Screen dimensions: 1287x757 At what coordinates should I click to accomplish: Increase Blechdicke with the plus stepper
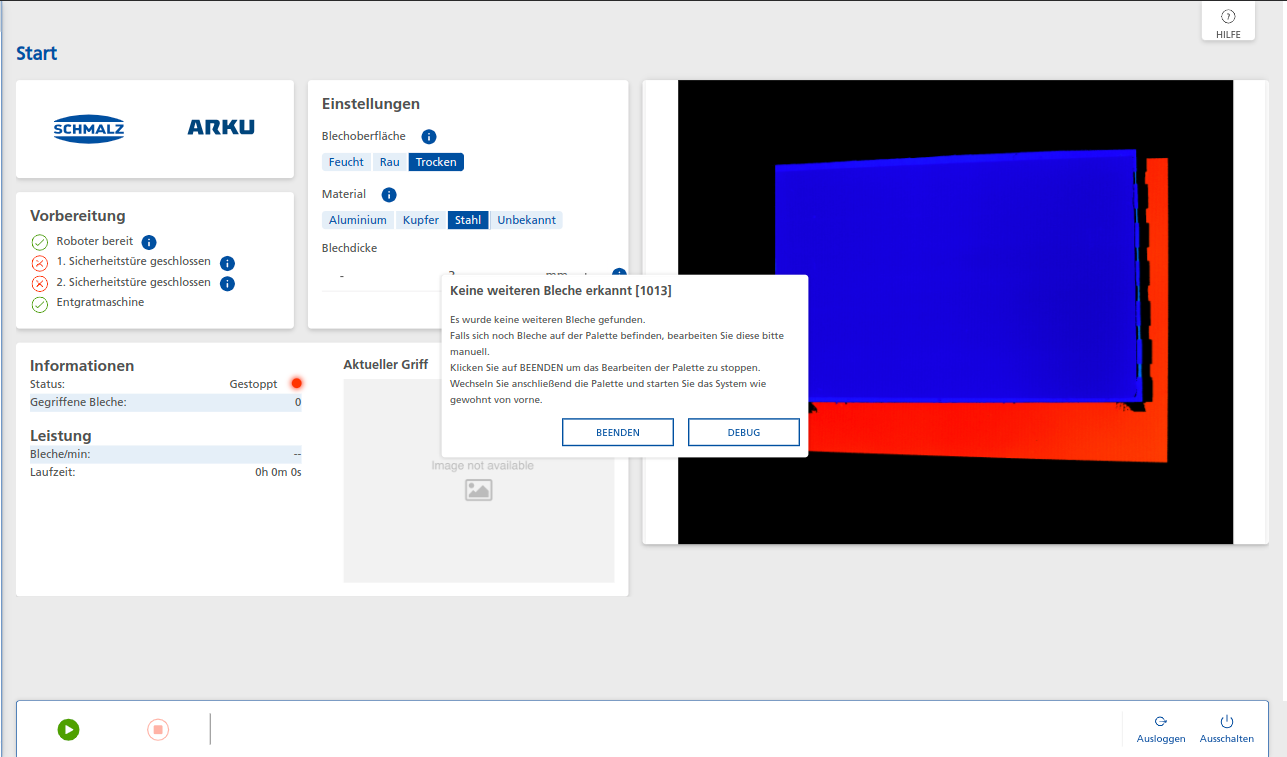pyautogui.click(x=585, y=275)
